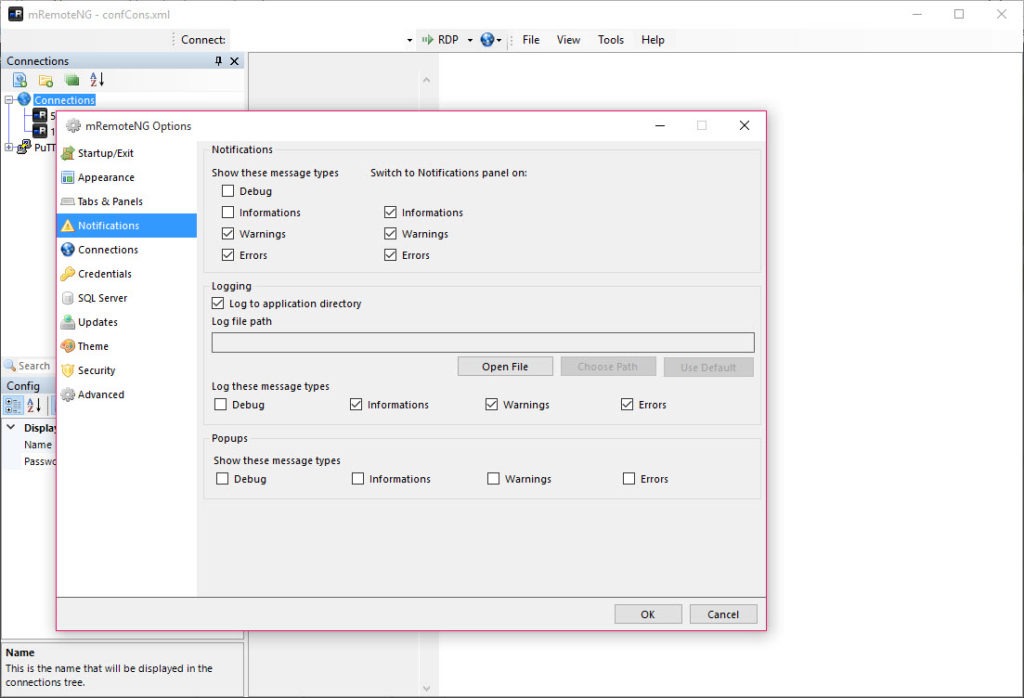The image size is (1024, 698).
Task: Click the Connect quick-connect input box
Action: [316, 40]
